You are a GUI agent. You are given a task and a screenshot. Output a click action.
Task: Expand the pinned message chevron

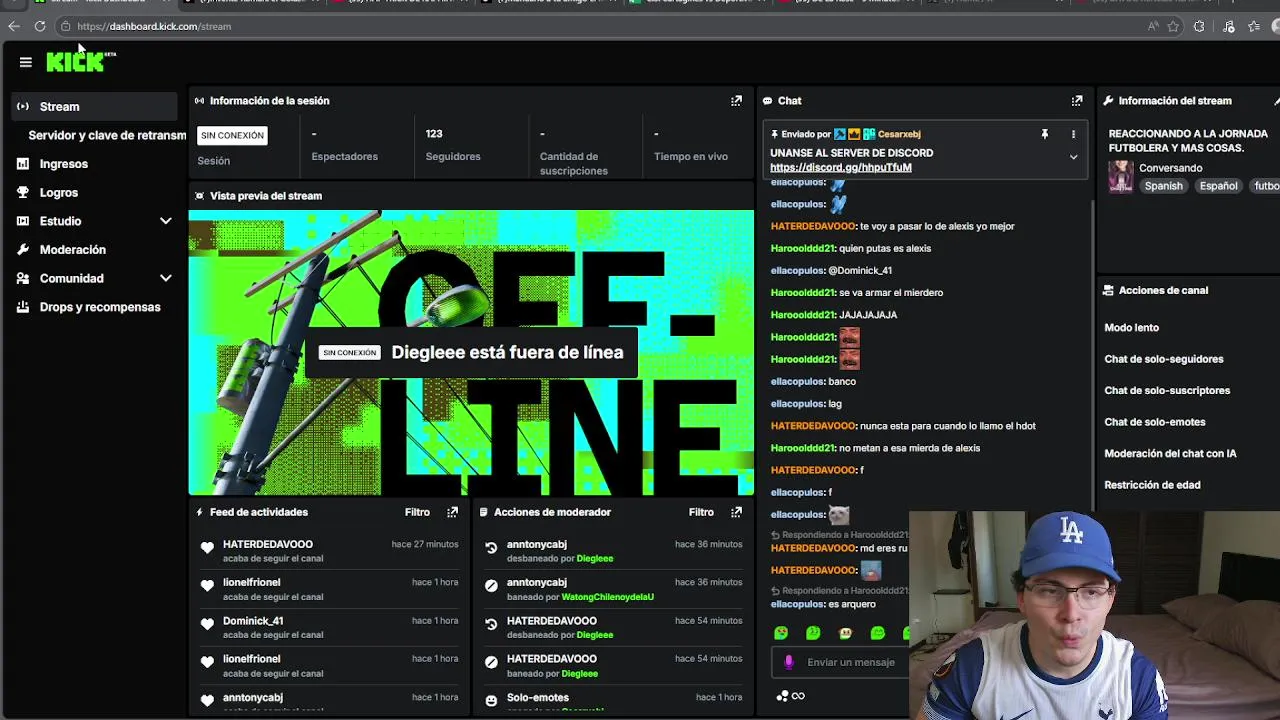point(1073,157)
